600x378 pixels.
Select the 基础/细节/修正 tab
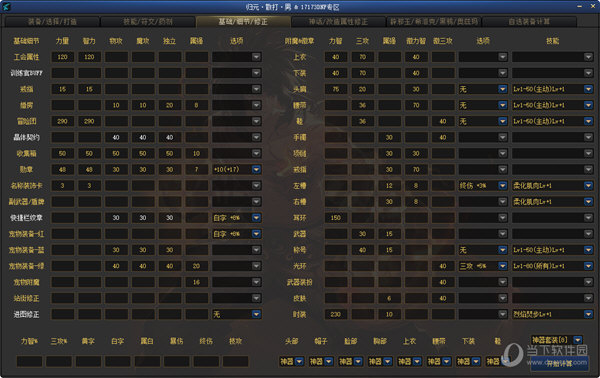click(243, 22)
